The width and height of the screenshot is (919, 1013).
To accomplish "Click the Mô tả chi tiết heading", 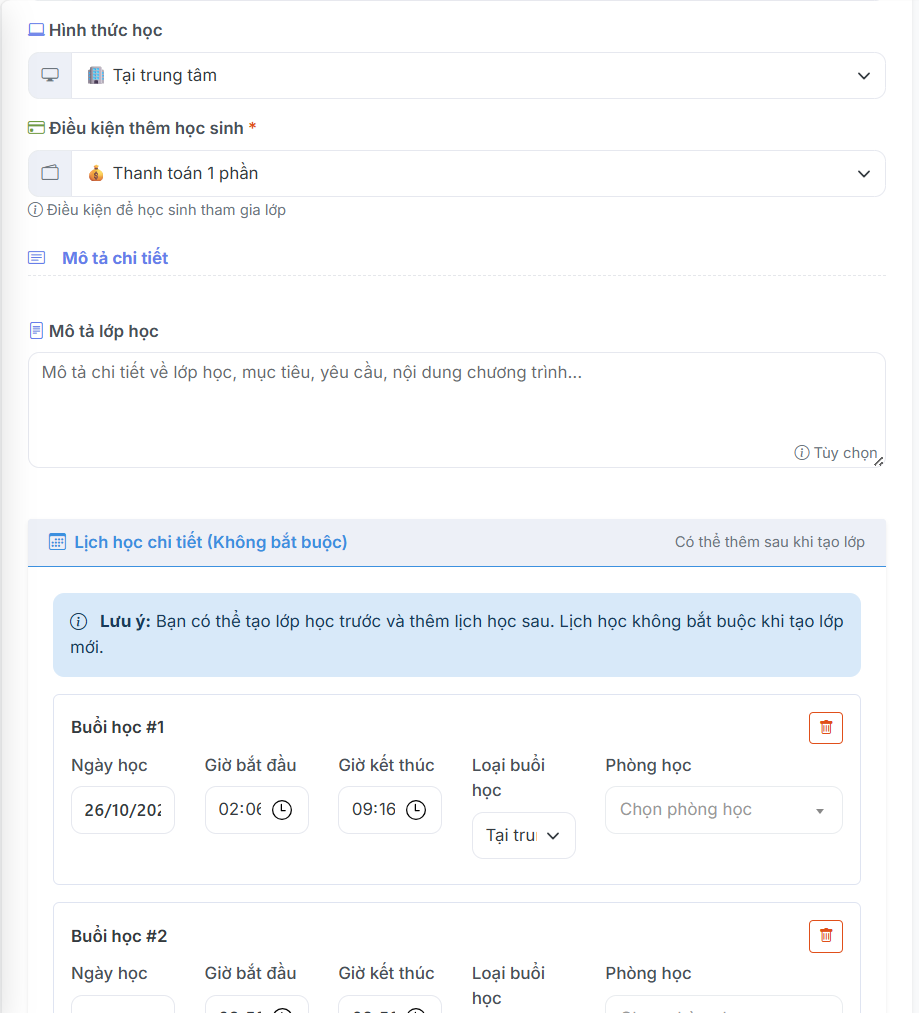I will pyautogui.click(x=115, y=258).
